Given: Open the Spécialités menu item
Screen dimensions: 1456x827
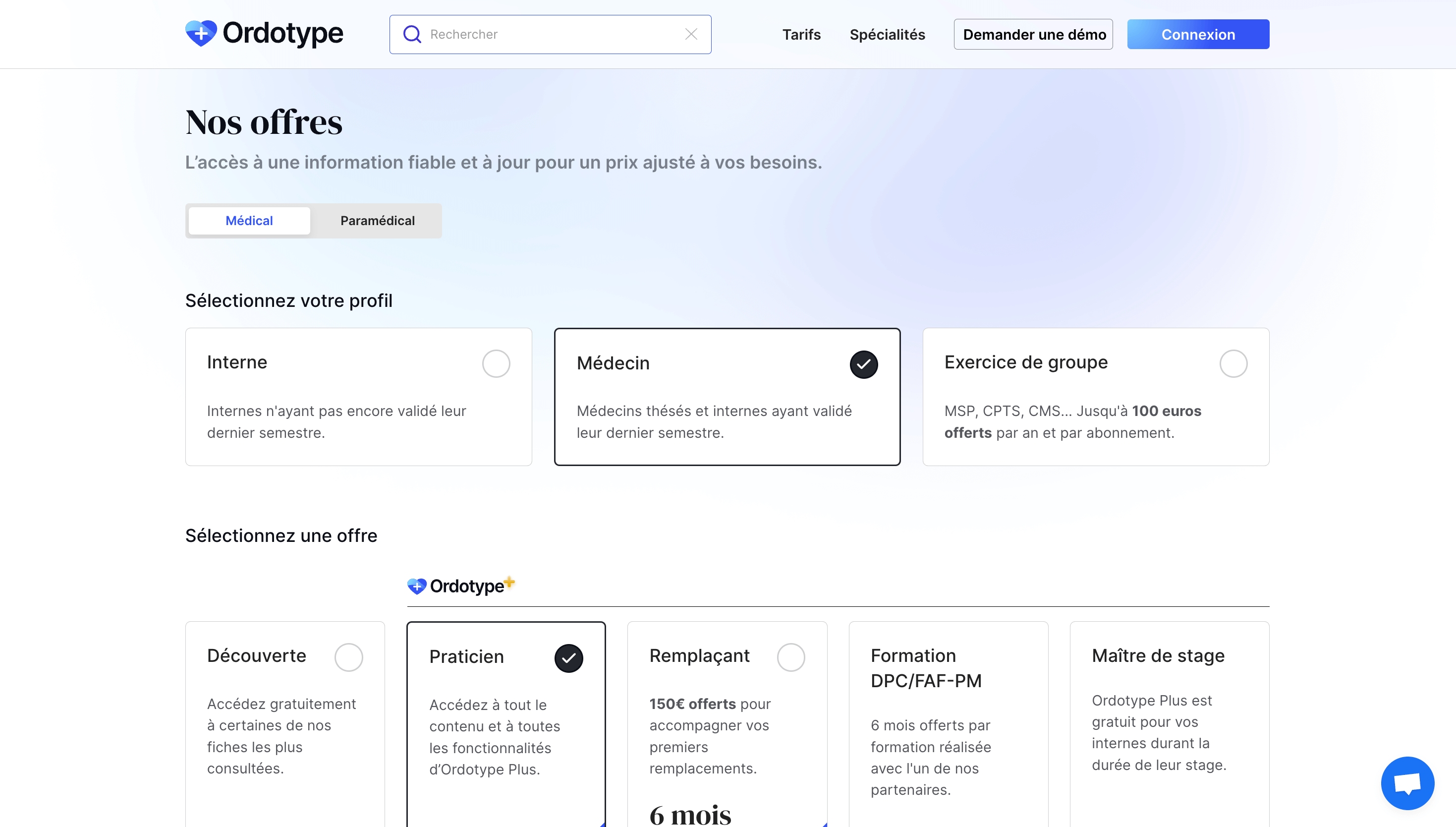Looking at the screenshot, I should point(887,35).
